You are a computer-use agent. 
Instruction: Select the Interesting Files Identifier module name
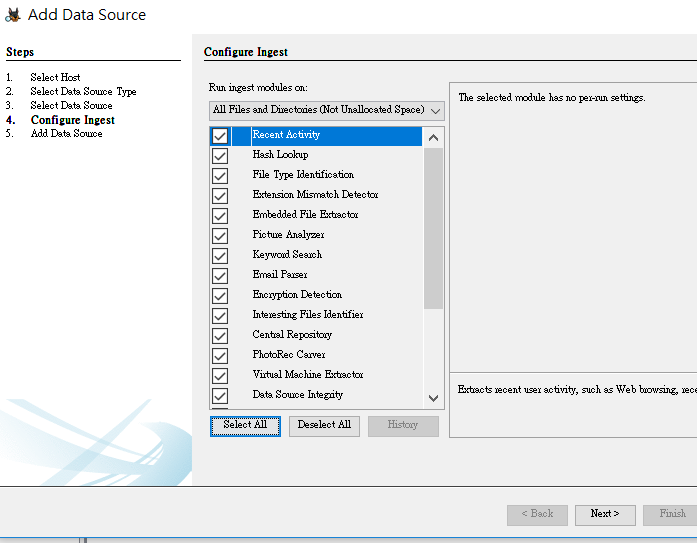(308, 315)
